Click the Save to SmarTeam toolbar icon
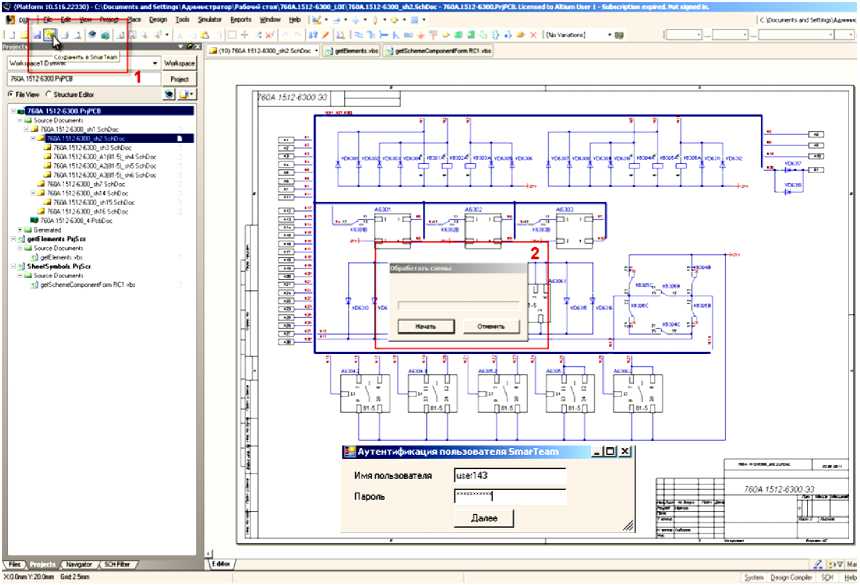Screen dimensions: 860x585 point(47,34)
